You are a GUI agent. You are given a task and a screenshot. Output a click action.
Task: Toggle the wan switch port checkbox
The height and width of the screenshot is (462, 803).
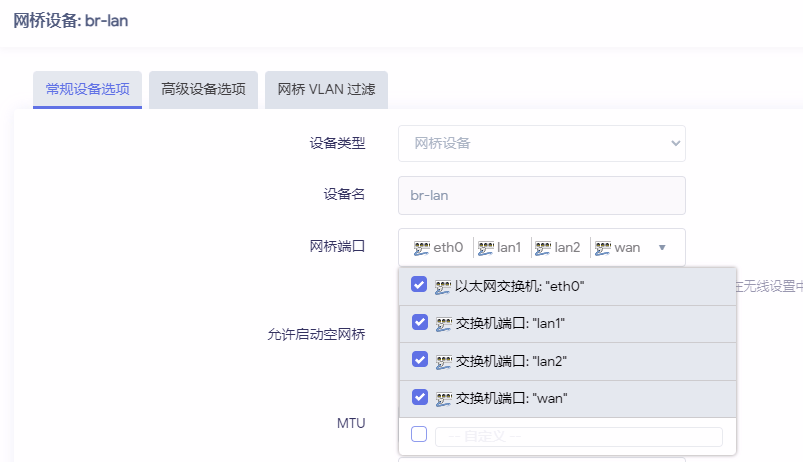(x=420, y=397)
